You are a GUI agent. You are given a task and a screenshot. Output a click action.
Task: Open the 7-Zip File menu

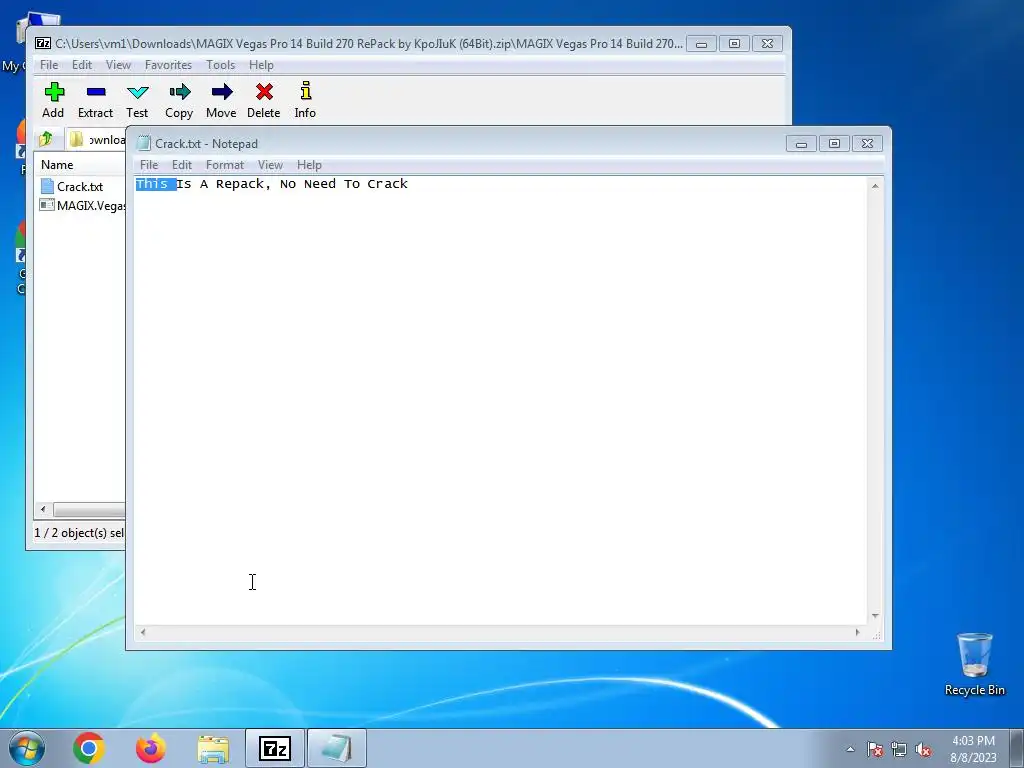(x=49, y=65)
